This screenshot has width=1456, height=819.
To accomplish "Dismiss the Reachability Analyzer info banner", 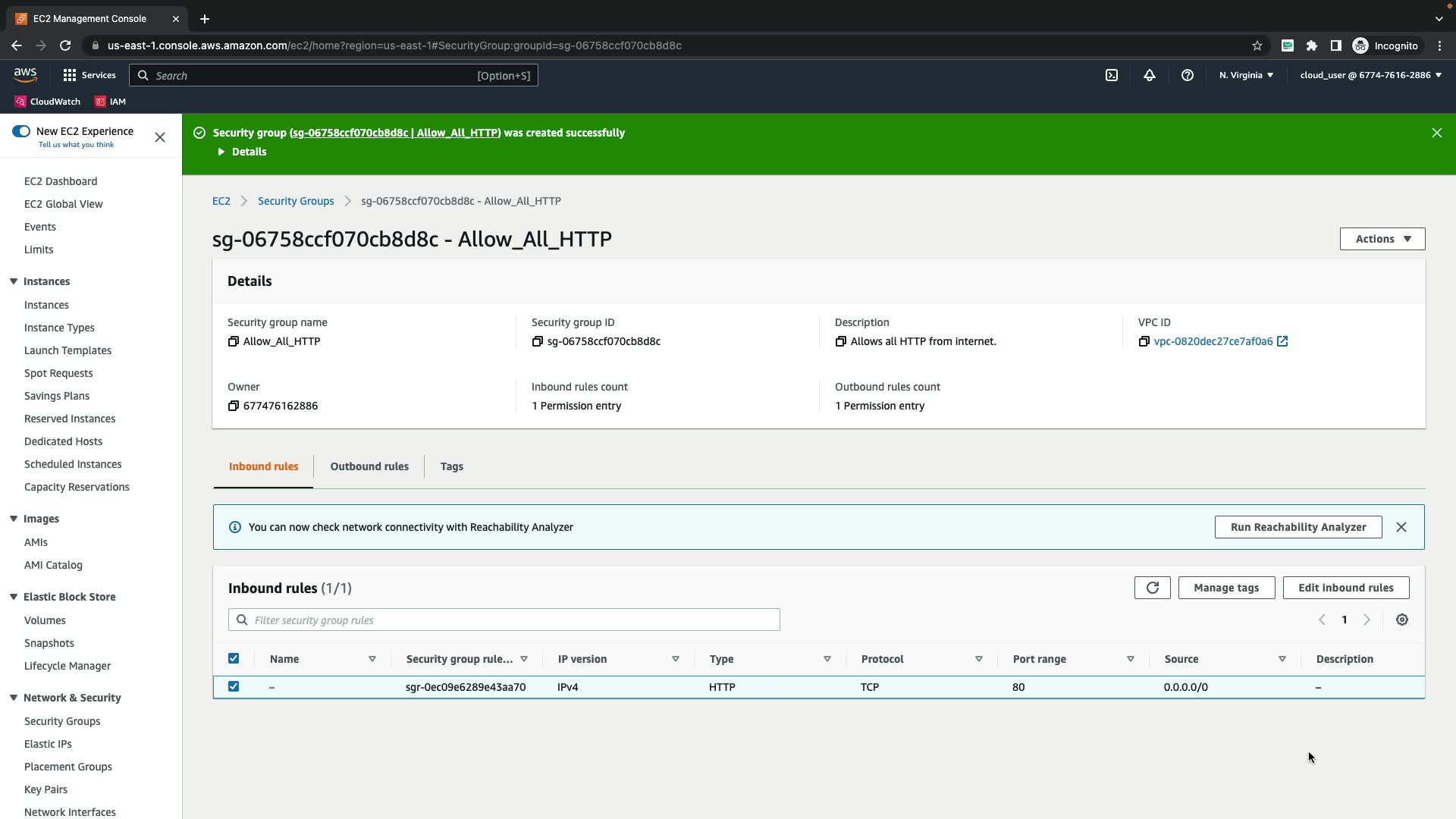I will (1401, 527).
